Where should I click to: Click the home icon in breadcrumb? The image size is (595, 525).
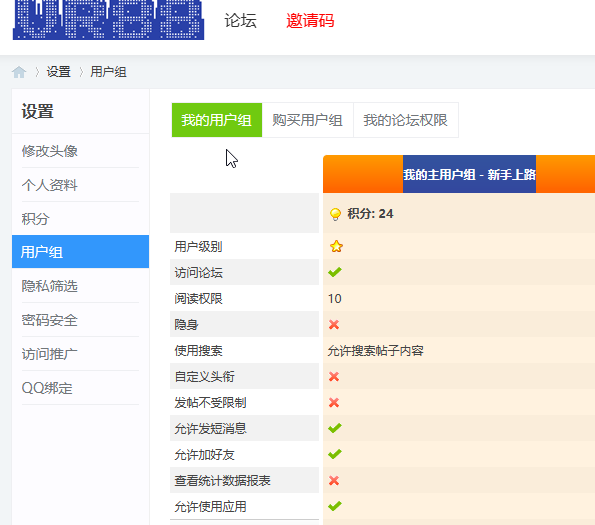(19, 72)
